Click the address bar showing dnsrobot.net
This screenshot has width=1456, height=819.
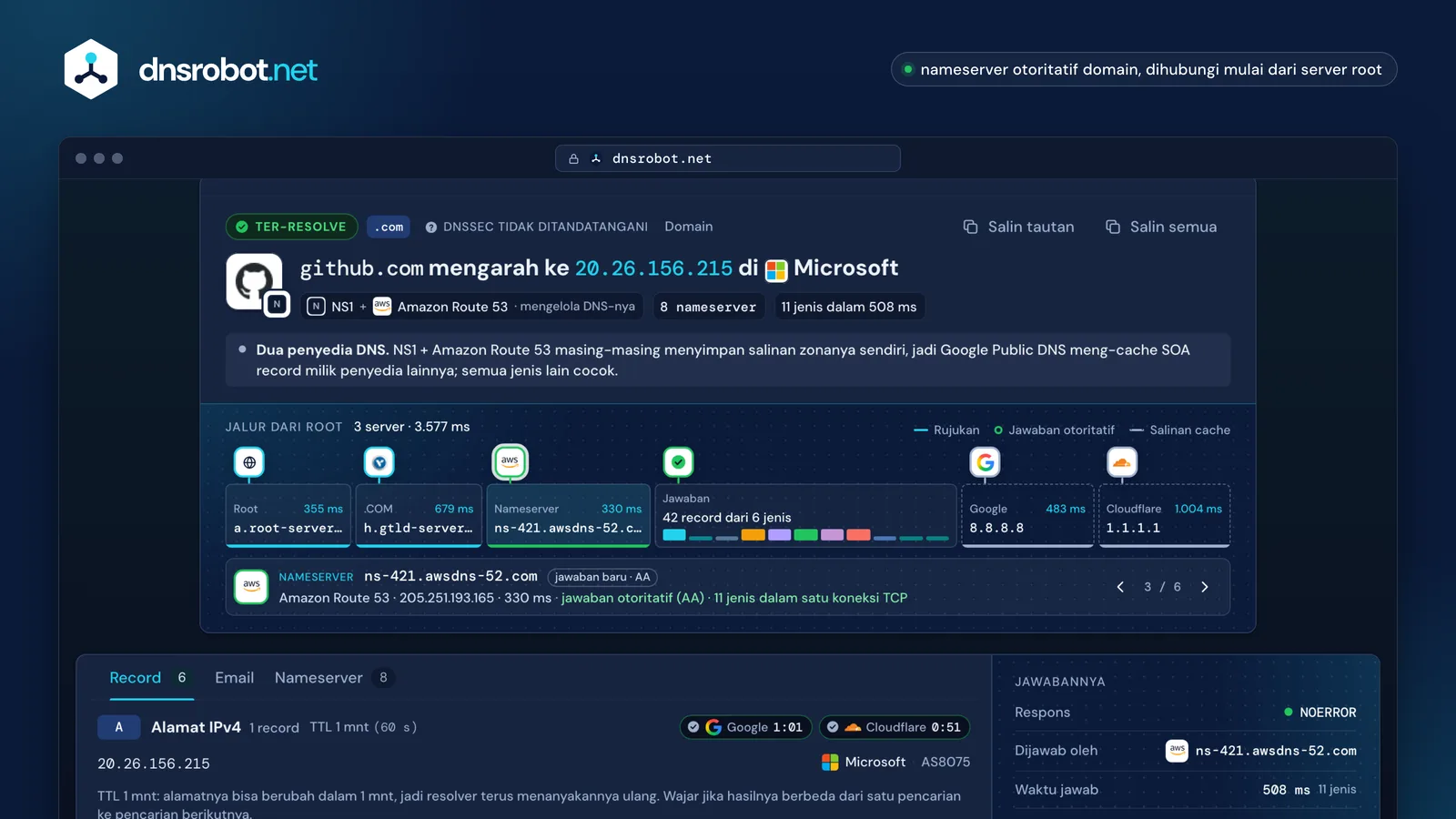pos(728,158)
